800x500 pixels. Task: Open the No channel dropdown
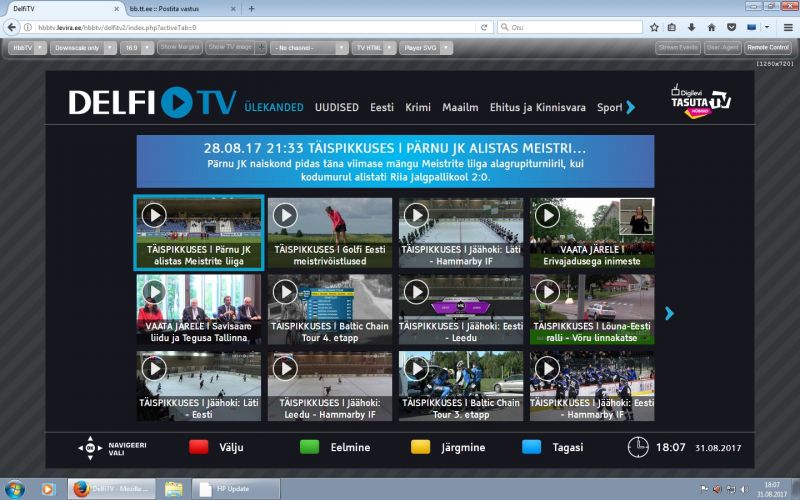click(x=309, y=48)
